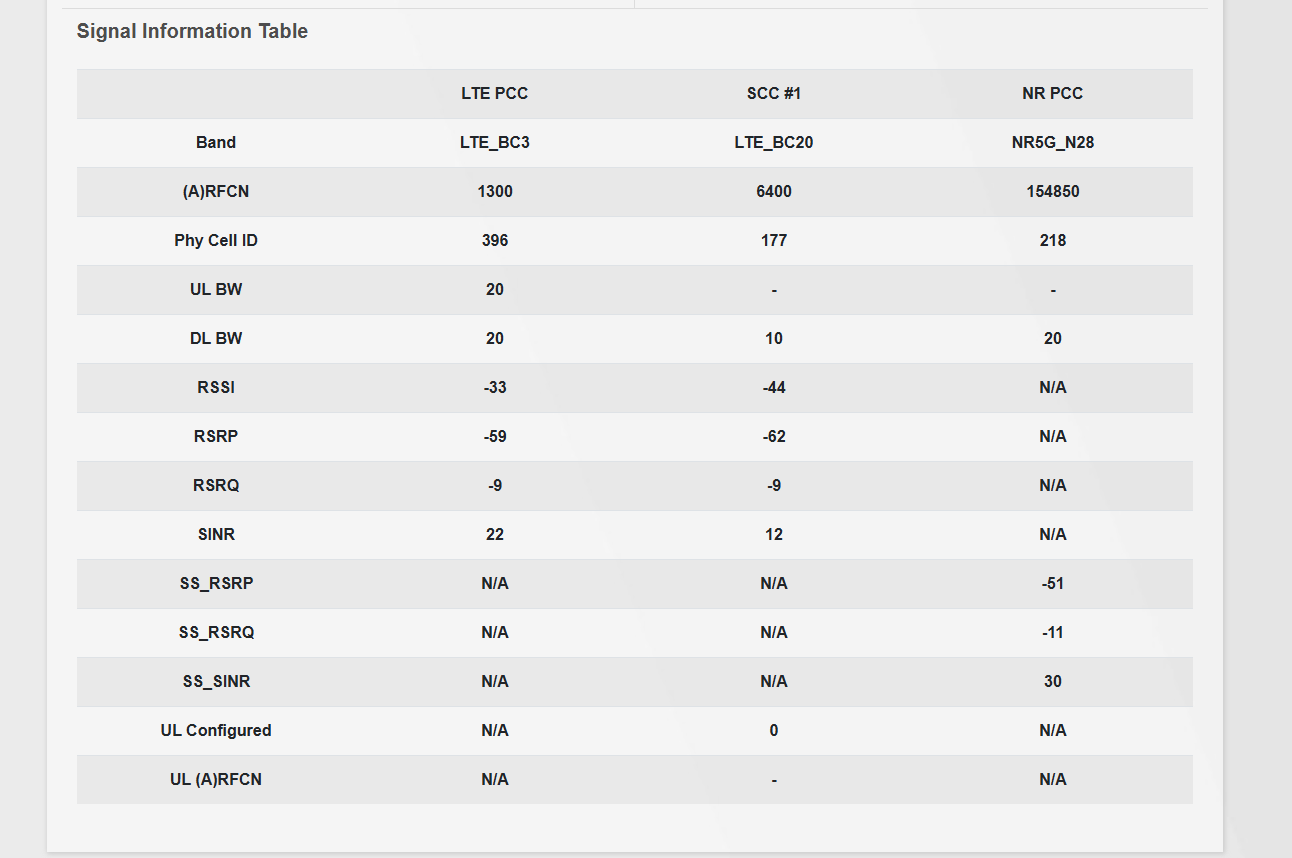The image size is (1292, 858).
Task: Select the SINR value 22
Action: (494, 534)
